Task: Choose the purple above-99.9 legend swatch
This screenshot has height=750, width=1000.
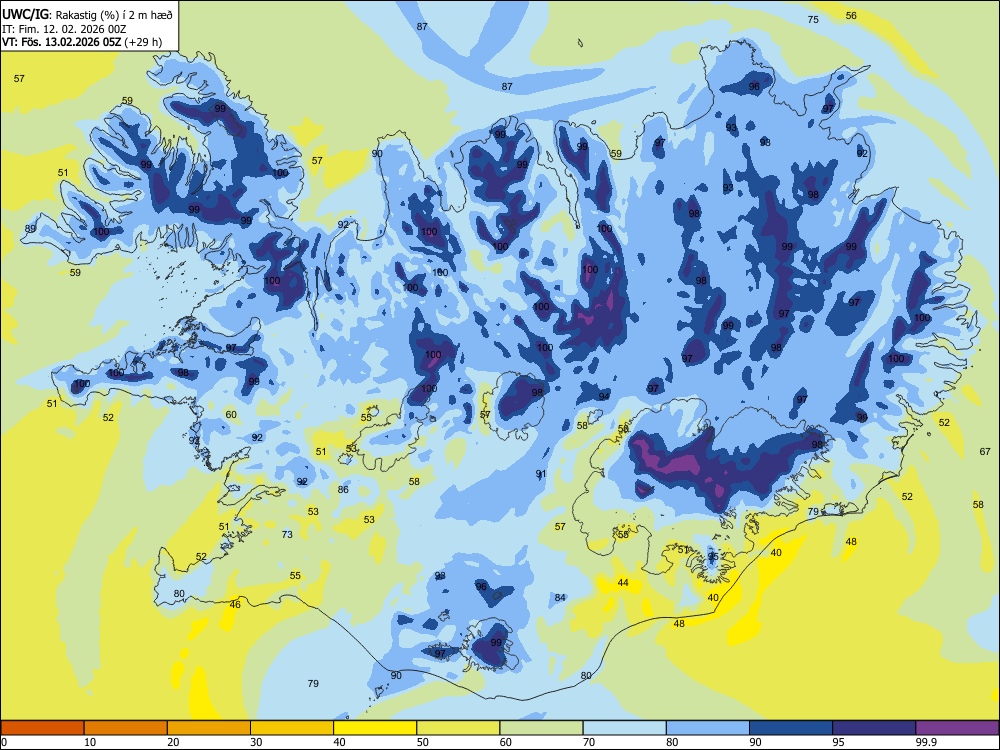Action: coord(957,728)
